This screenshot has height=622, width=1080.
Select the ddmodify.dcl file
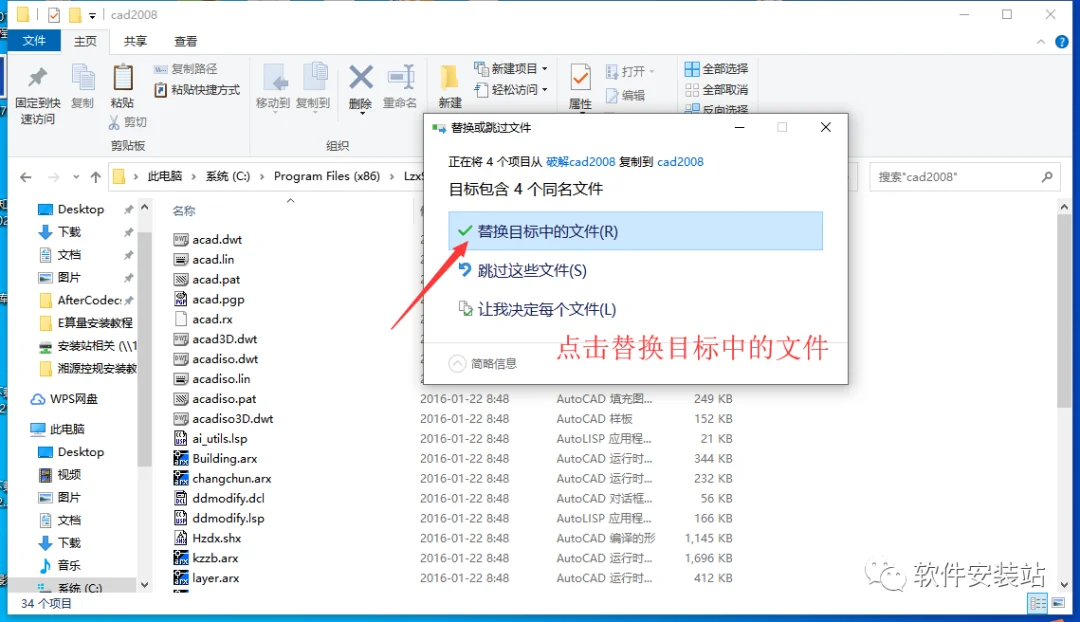point(228,499)
